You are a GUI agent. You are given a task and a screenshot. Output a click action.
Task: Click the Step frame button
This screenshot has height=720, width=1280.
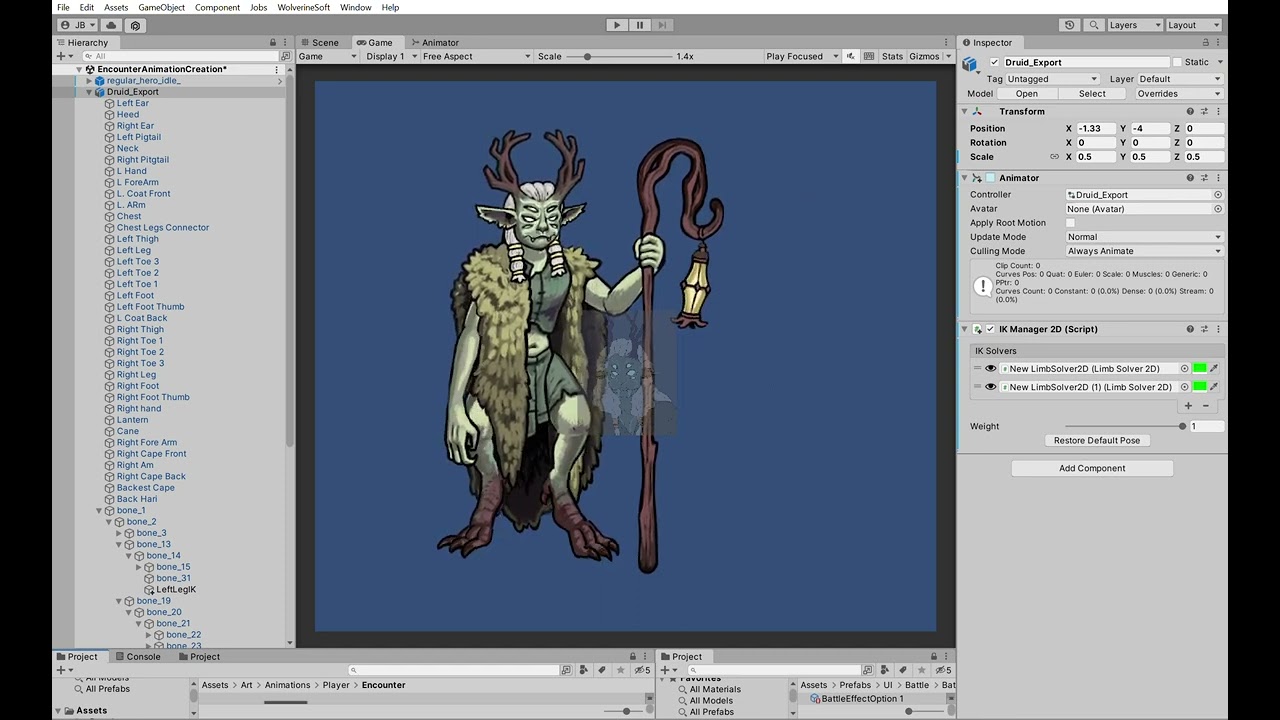pyautogui.click(x=663, y=25)
